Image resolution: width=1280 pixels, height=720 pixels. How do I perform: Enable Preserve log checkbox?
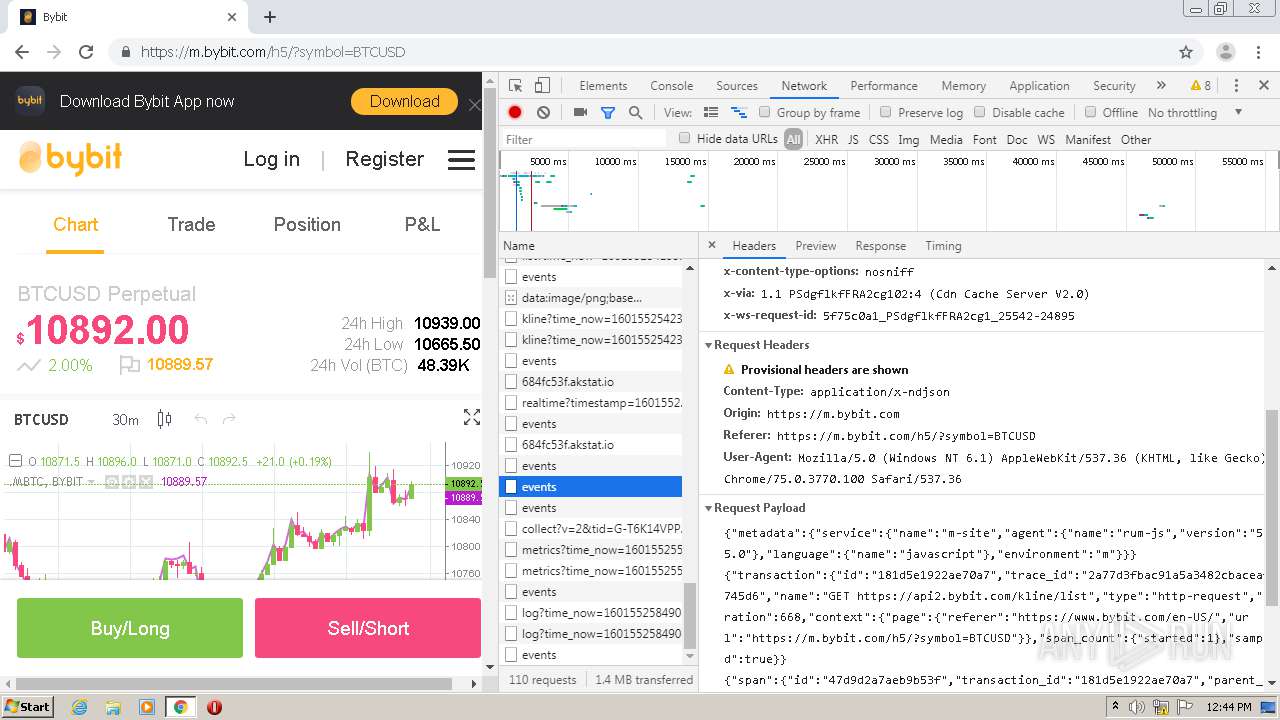point(886,112)
